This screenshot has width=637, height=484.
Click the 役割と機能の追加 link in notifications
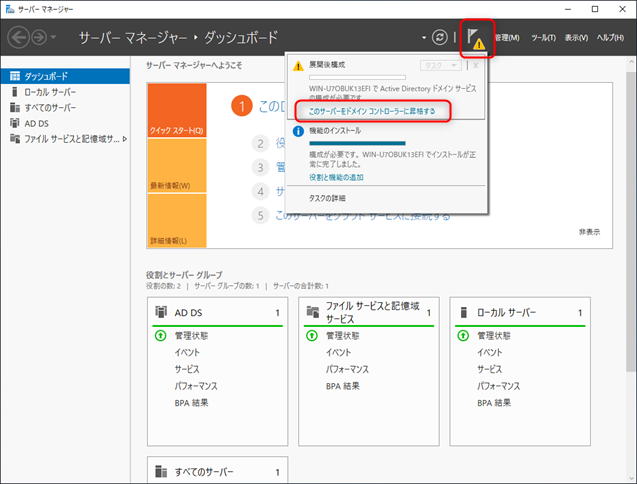(x=336, y=177)
